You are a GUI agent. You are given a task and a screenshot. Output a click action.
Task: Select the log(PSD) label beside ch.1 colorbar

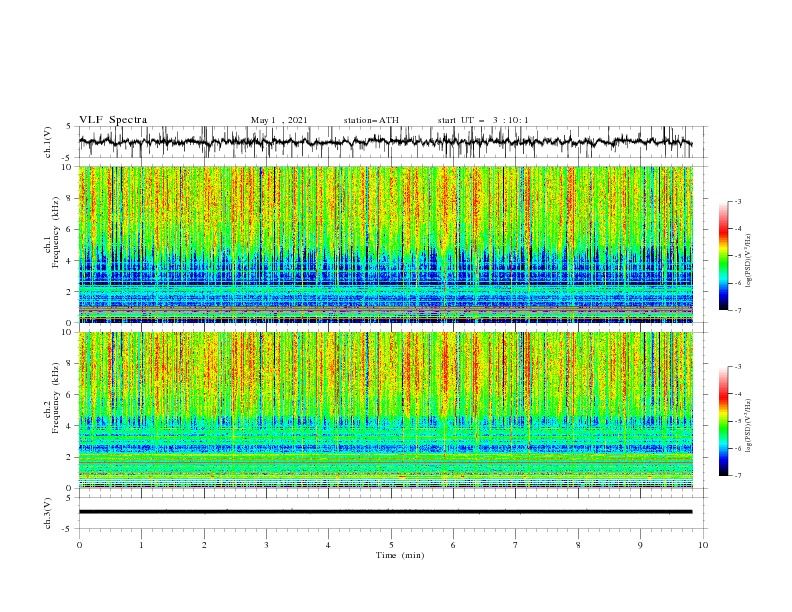point(748,261)
